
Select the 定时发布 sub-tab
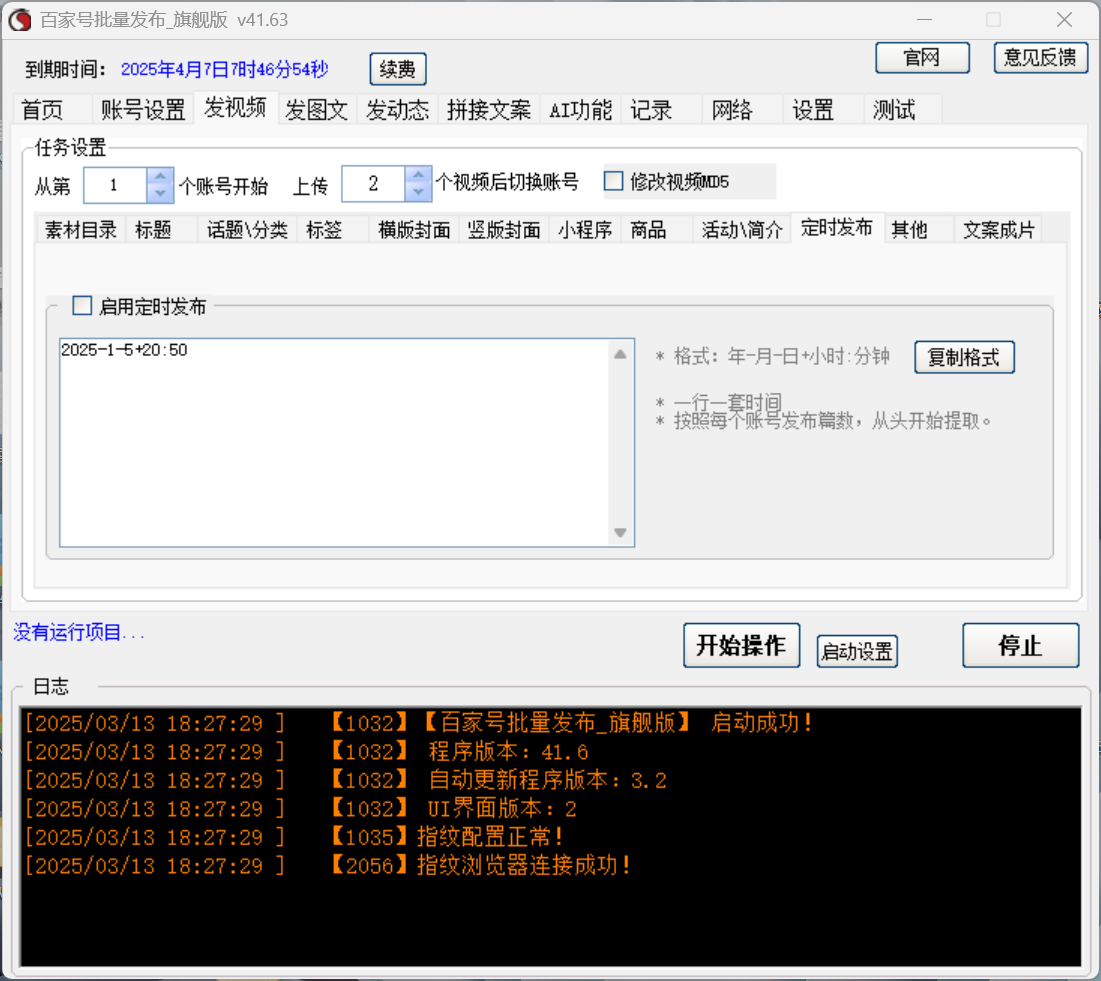pyautogui.click(x=837, y=228)
